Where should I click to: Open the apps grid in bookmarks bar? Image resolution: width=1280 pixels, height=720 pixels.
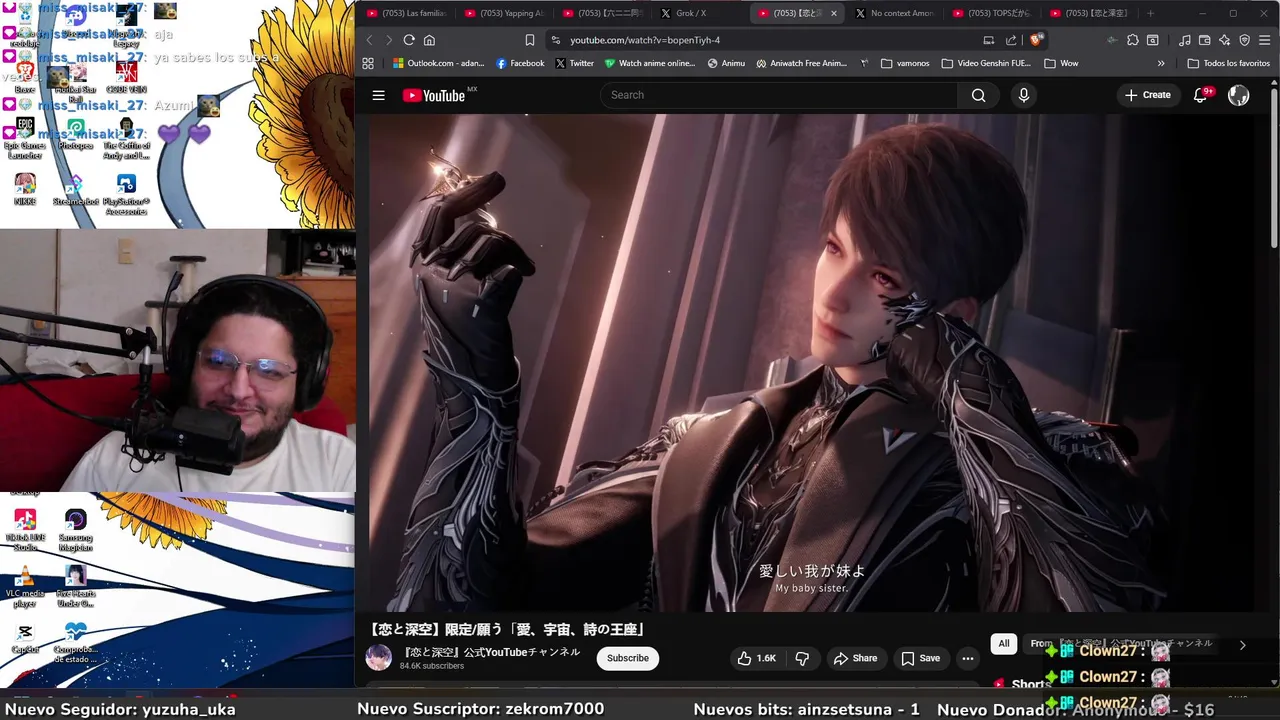coord(368,63)
